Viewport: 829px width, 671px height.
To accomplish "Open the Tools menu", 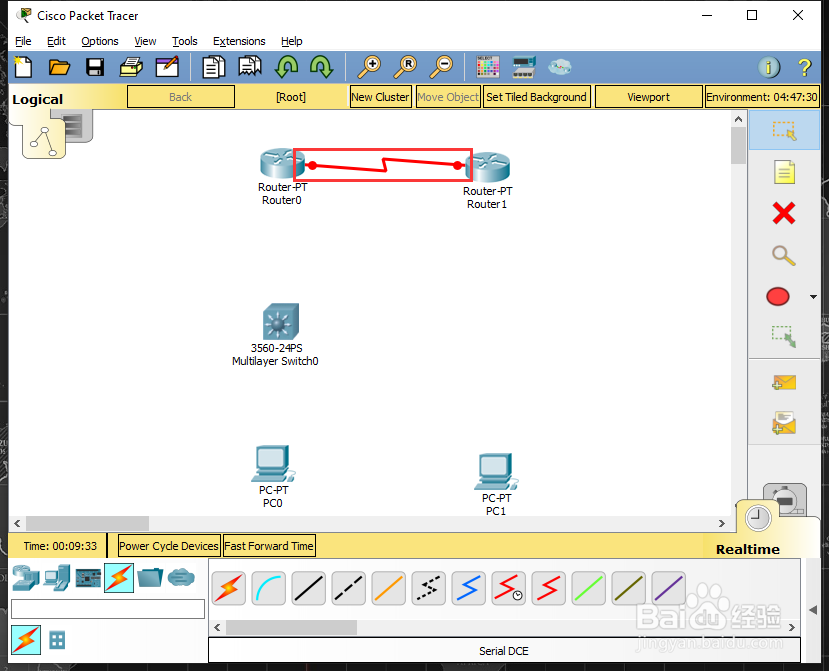I will (x=185, y=41).
